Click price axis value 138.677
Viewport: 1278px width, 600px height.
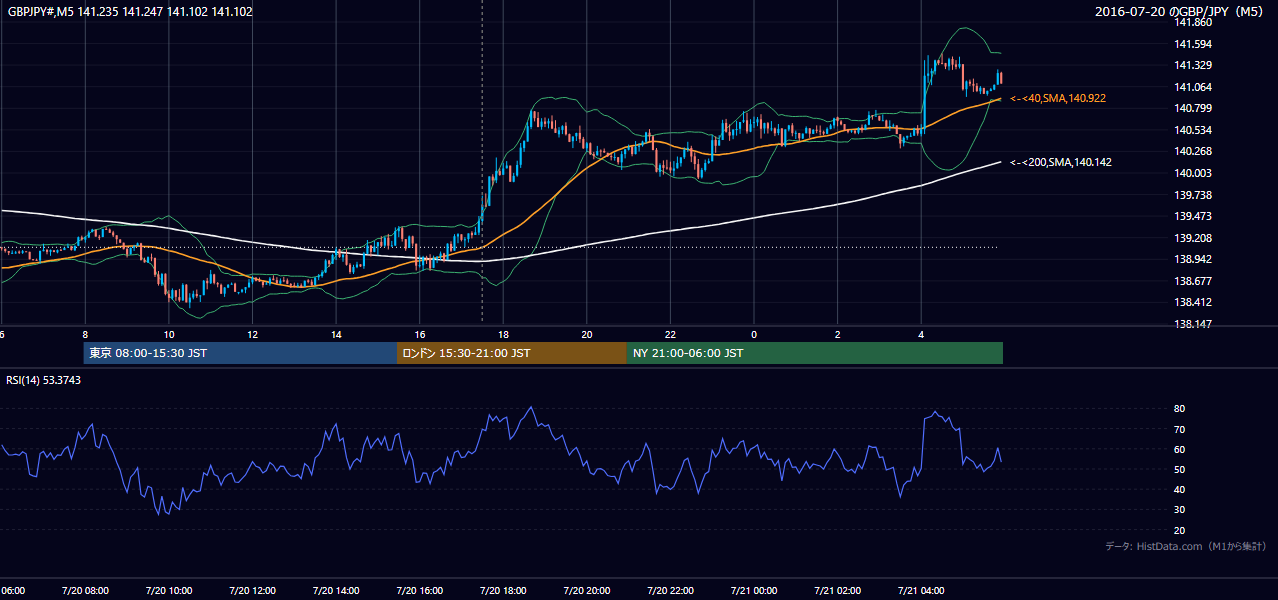[1194, 281]
